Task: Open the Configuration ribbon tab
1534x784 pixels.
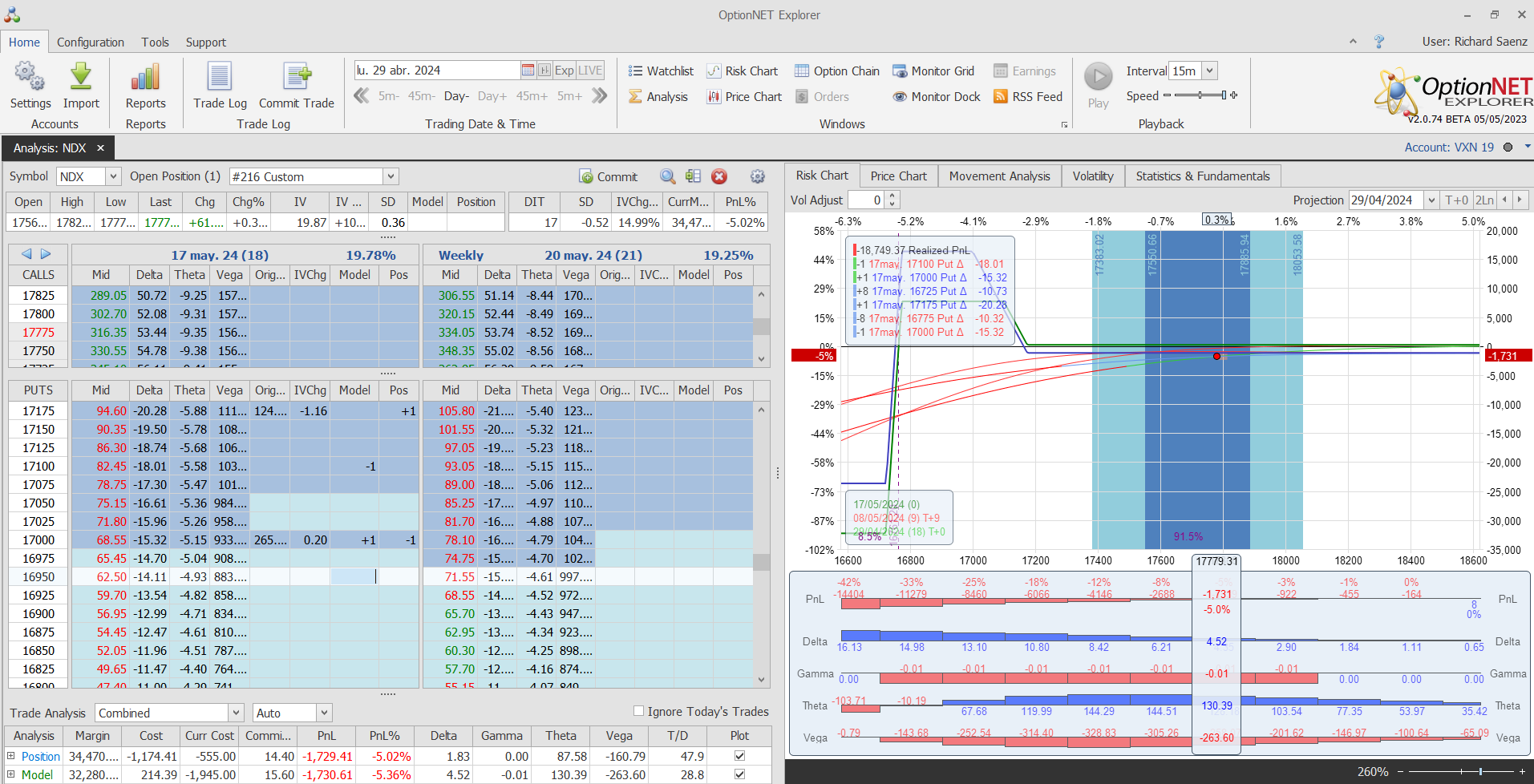Action: click(x=91, y=42)
